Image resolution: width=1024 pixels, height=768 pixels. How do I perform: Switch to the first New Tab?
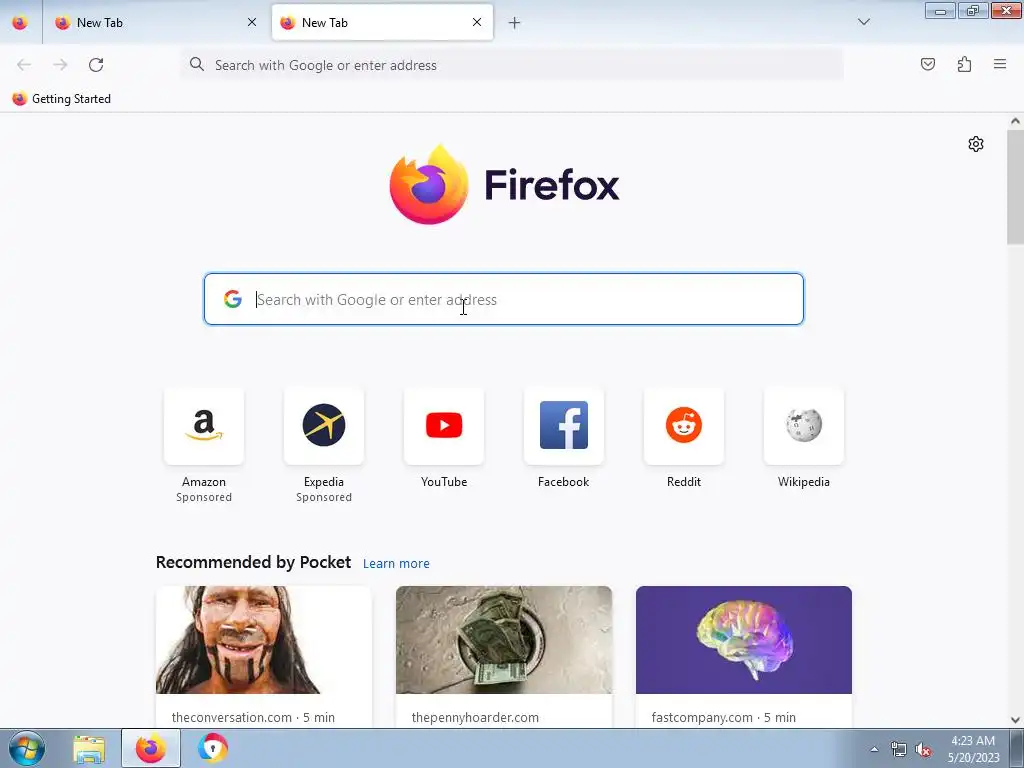pyautogui.click(x=157, y=23)
